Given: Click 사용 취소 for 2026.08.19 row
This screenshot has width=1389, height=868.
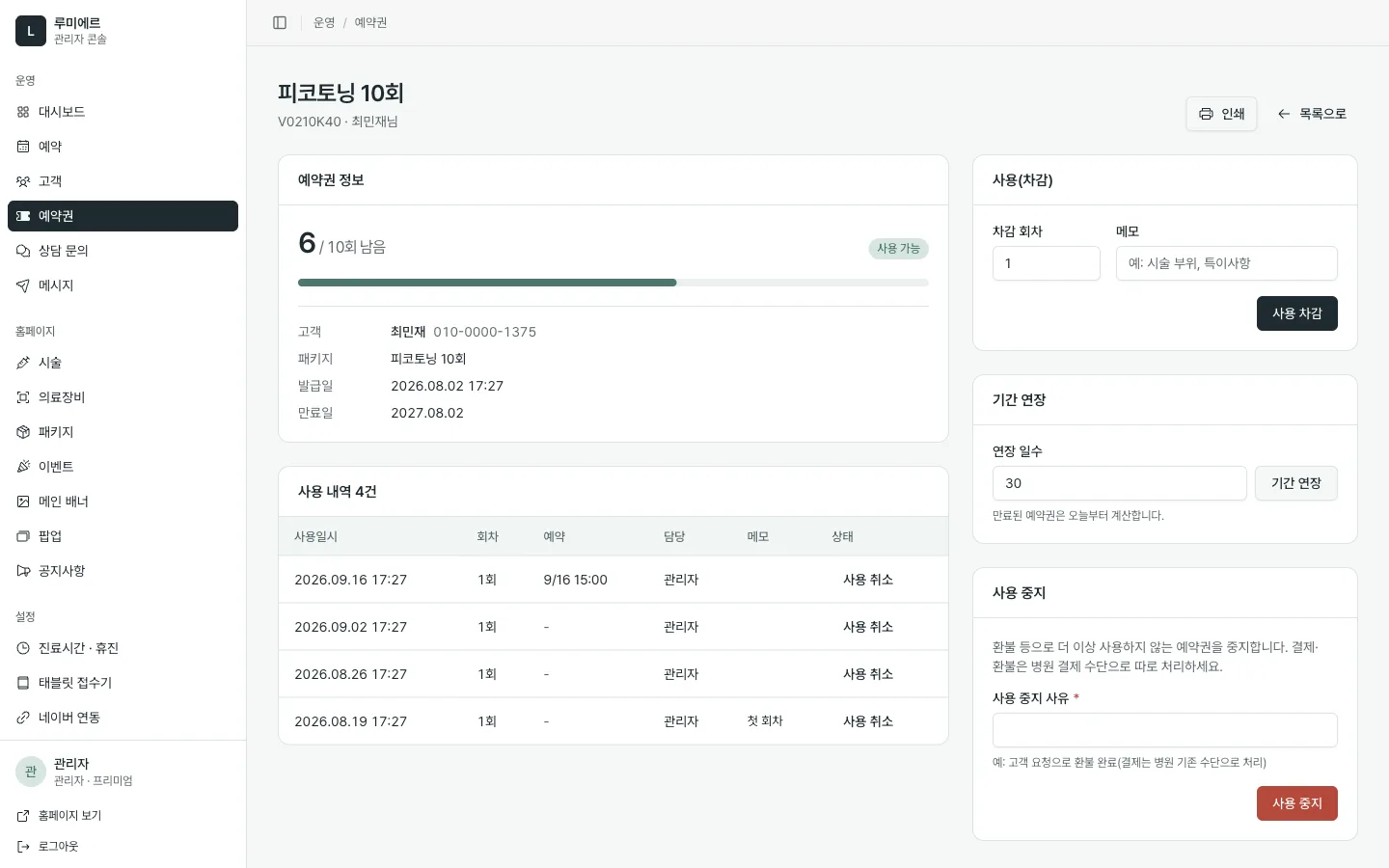Looking at the screenshot, I should (x=868, y=721).
